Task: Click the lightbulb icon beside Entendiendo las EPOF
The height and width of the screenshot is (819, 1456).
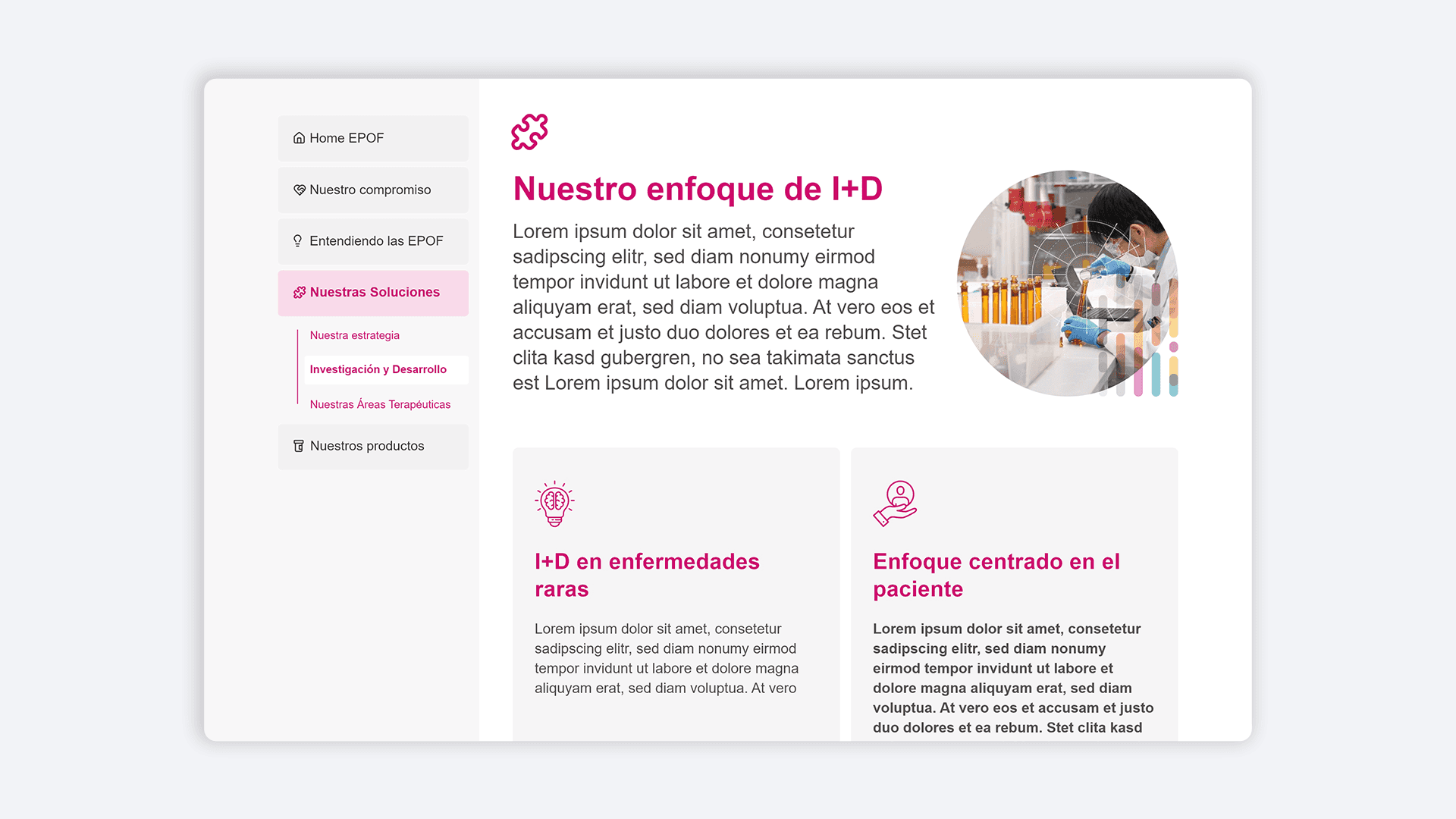Action: click(x=298, y=240)
